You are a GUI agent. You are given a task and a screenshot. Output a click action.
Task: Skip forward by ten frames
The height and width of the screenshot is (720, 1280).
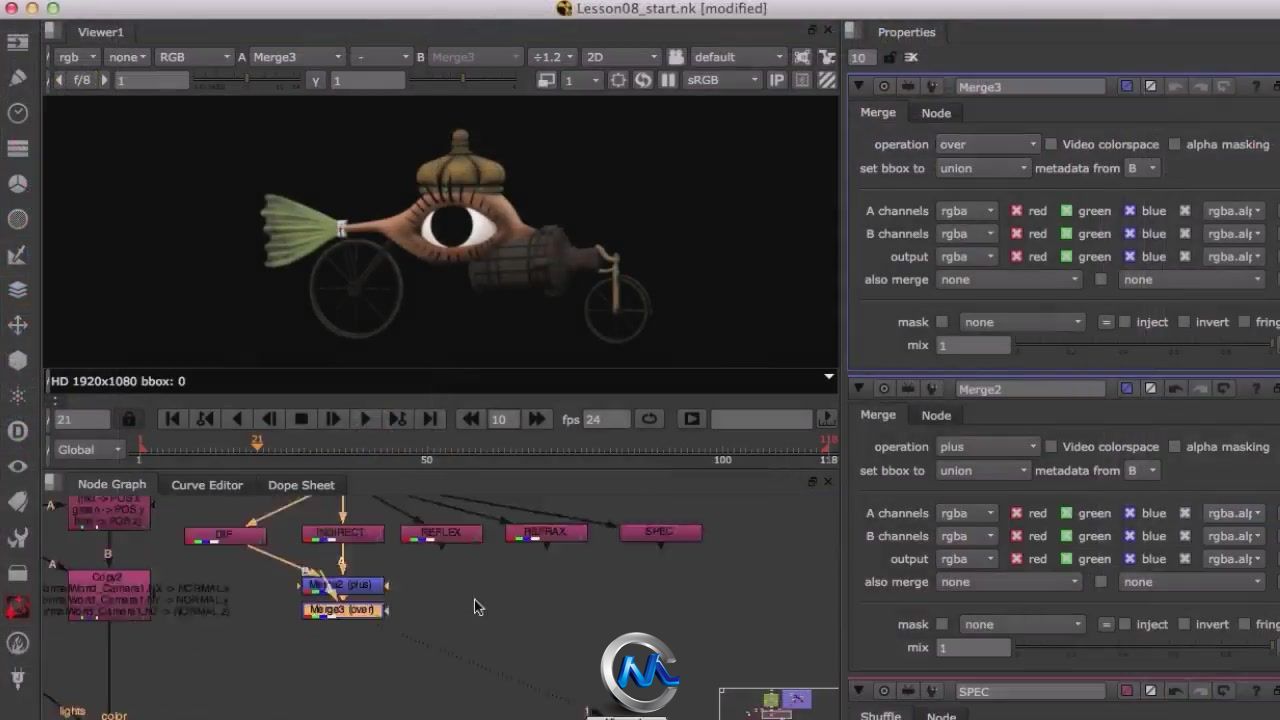pyautogui.click(x=536, y=419)
